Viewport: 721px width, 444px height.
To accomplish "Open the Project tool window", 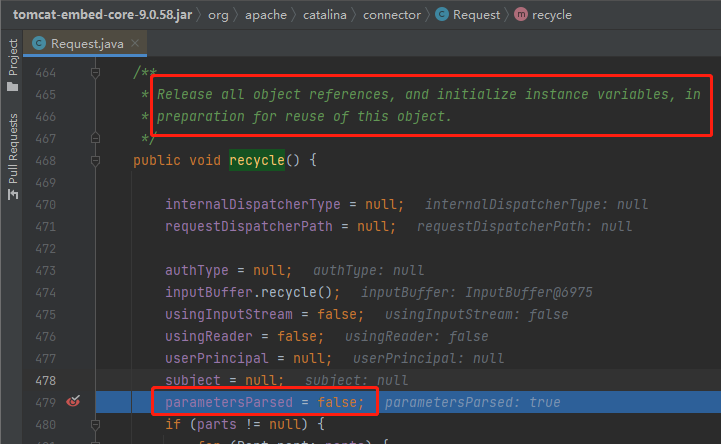I will point(13,57).
